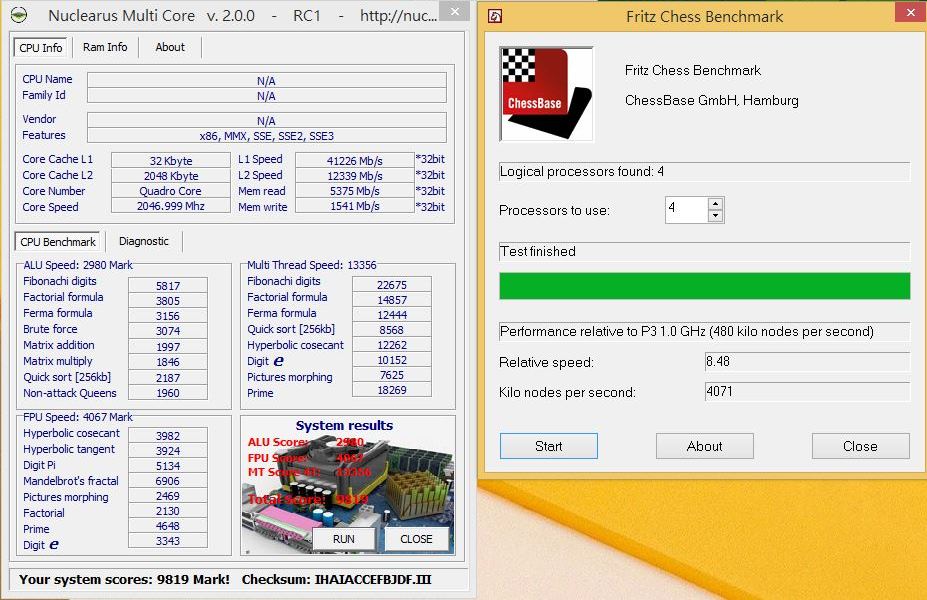The width and height of the screenshot is (927, 600).
Task: Click FPU Mandelbrot's fractal score 6906
Action: coord(168,481)
